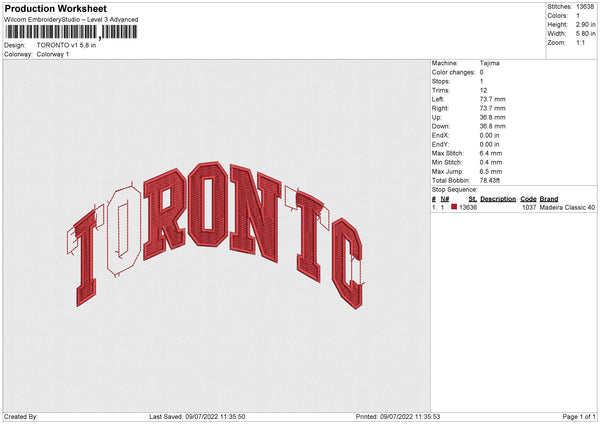Click the Width value 5.80 in

point(585,34)
